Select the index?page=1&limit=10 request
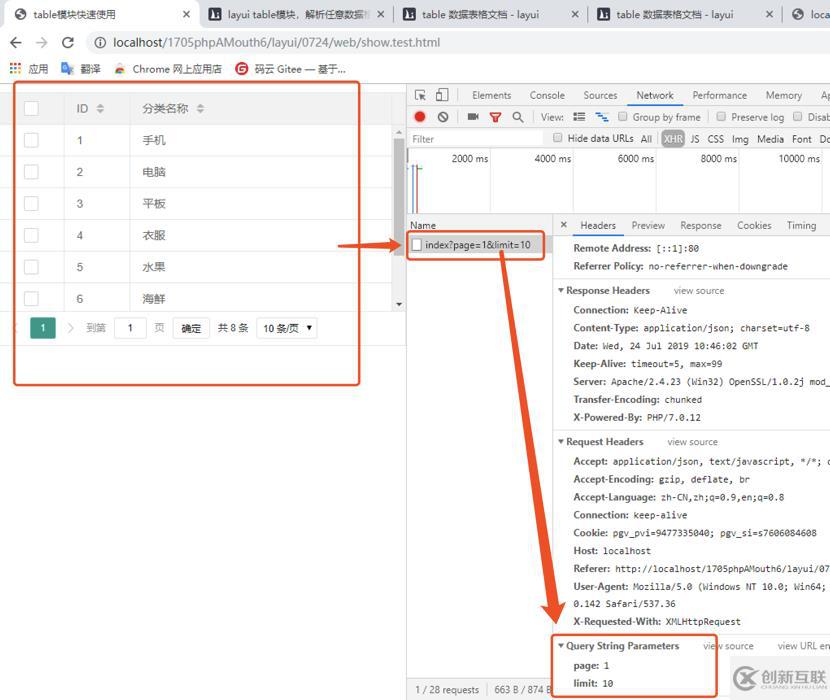This screenshot has height=700, width=830. (477, 245)
